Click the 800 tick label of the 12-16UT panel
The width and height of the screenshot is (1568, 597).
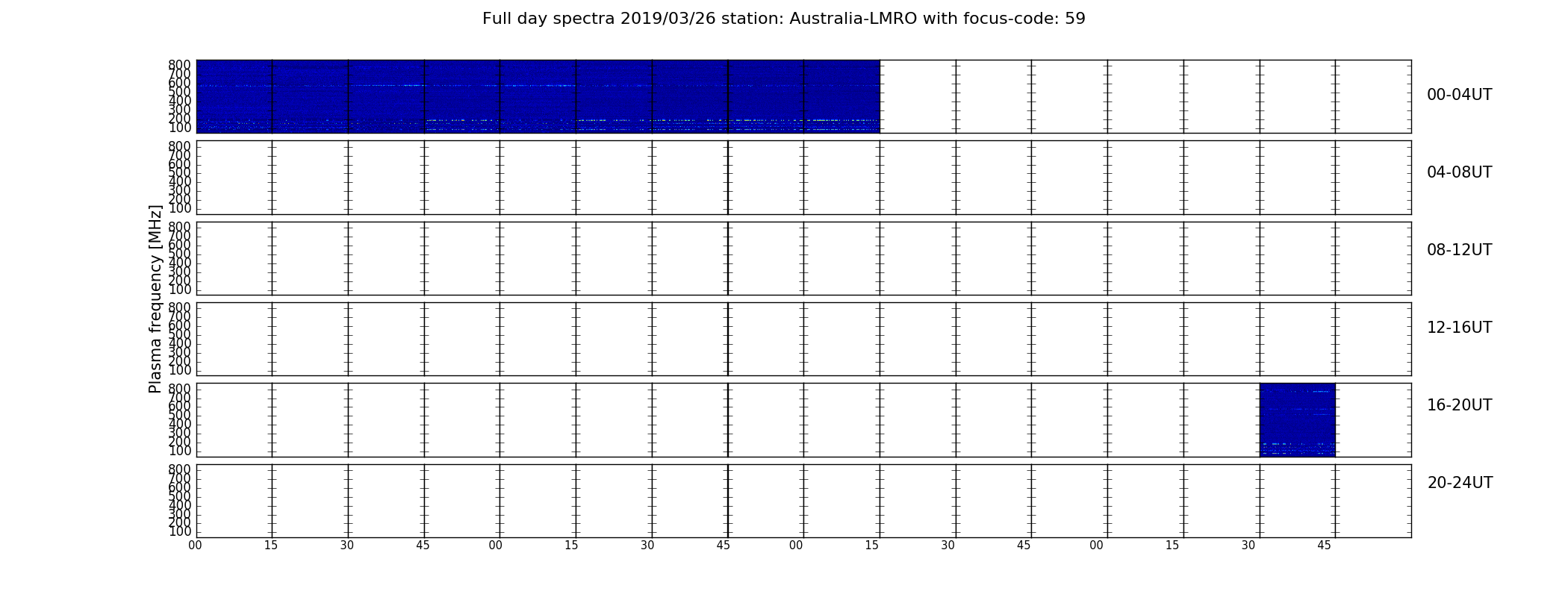[179, 307]
